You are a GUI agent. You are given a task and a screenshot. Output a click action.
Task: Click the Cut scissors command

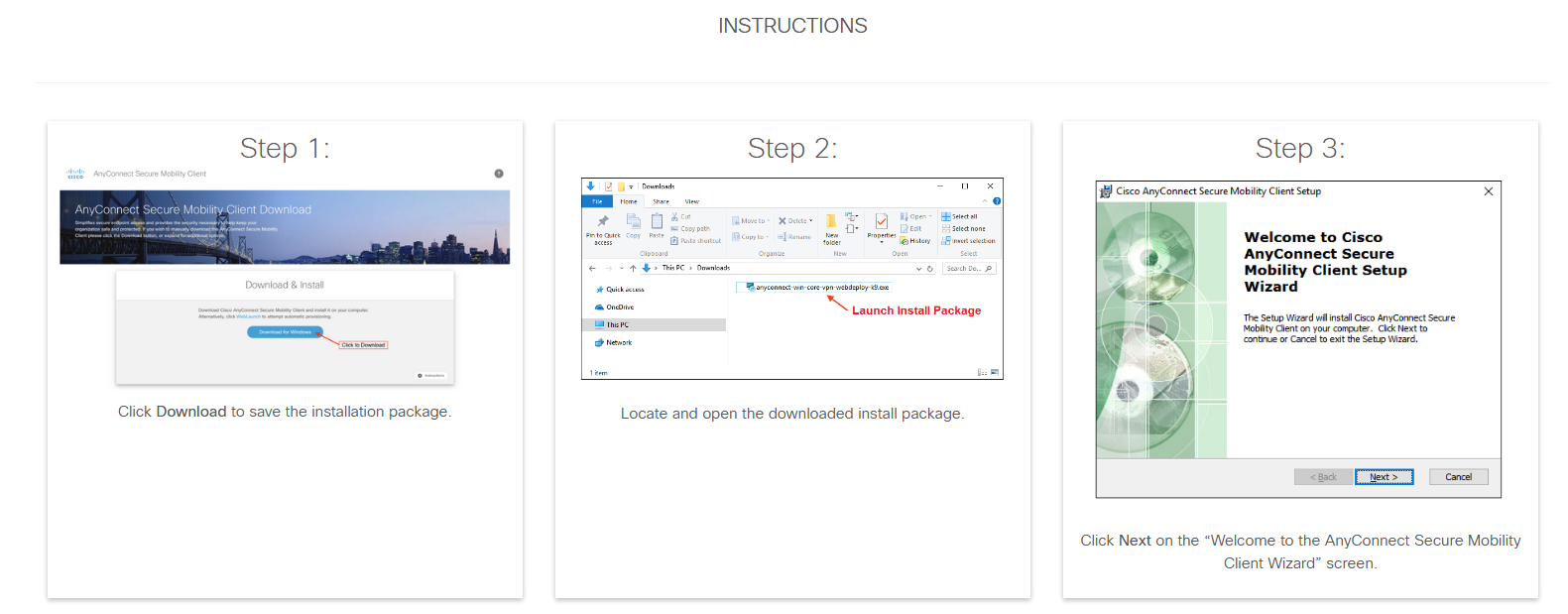pos(681,216)
